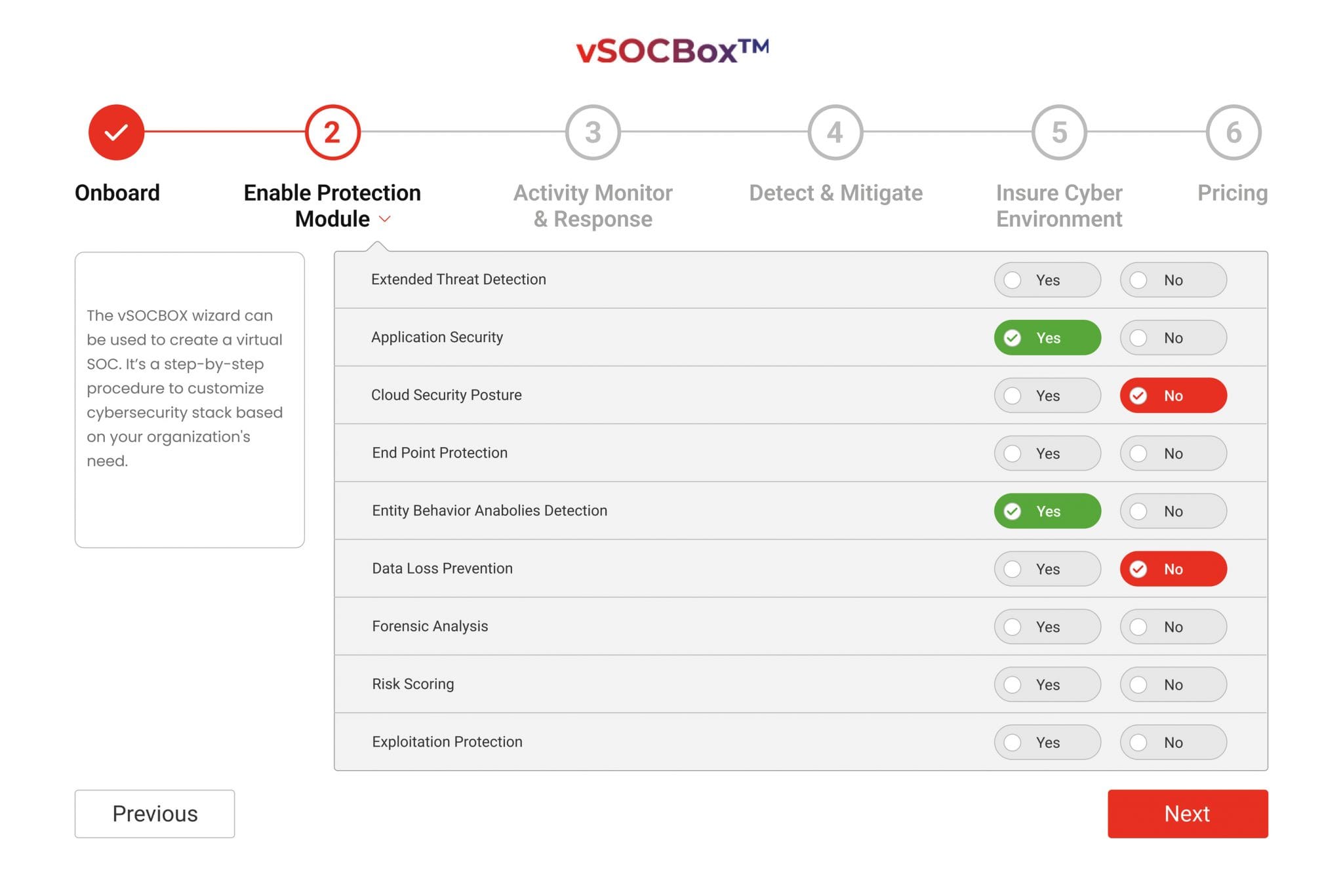Click step 6 circle for Pricing
This screenshot has height=896, width=1343.
1234,131
